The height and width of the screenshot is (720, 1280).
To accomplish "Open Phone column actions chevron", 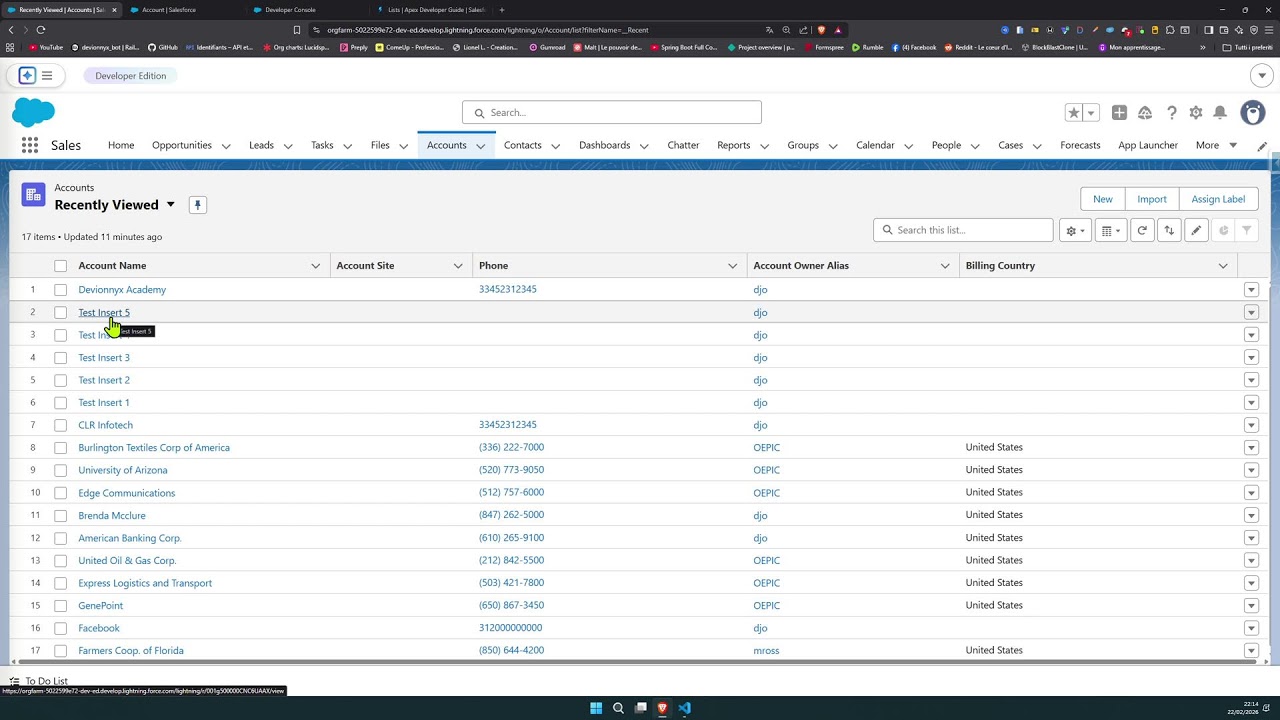I will tap(732, 266).
